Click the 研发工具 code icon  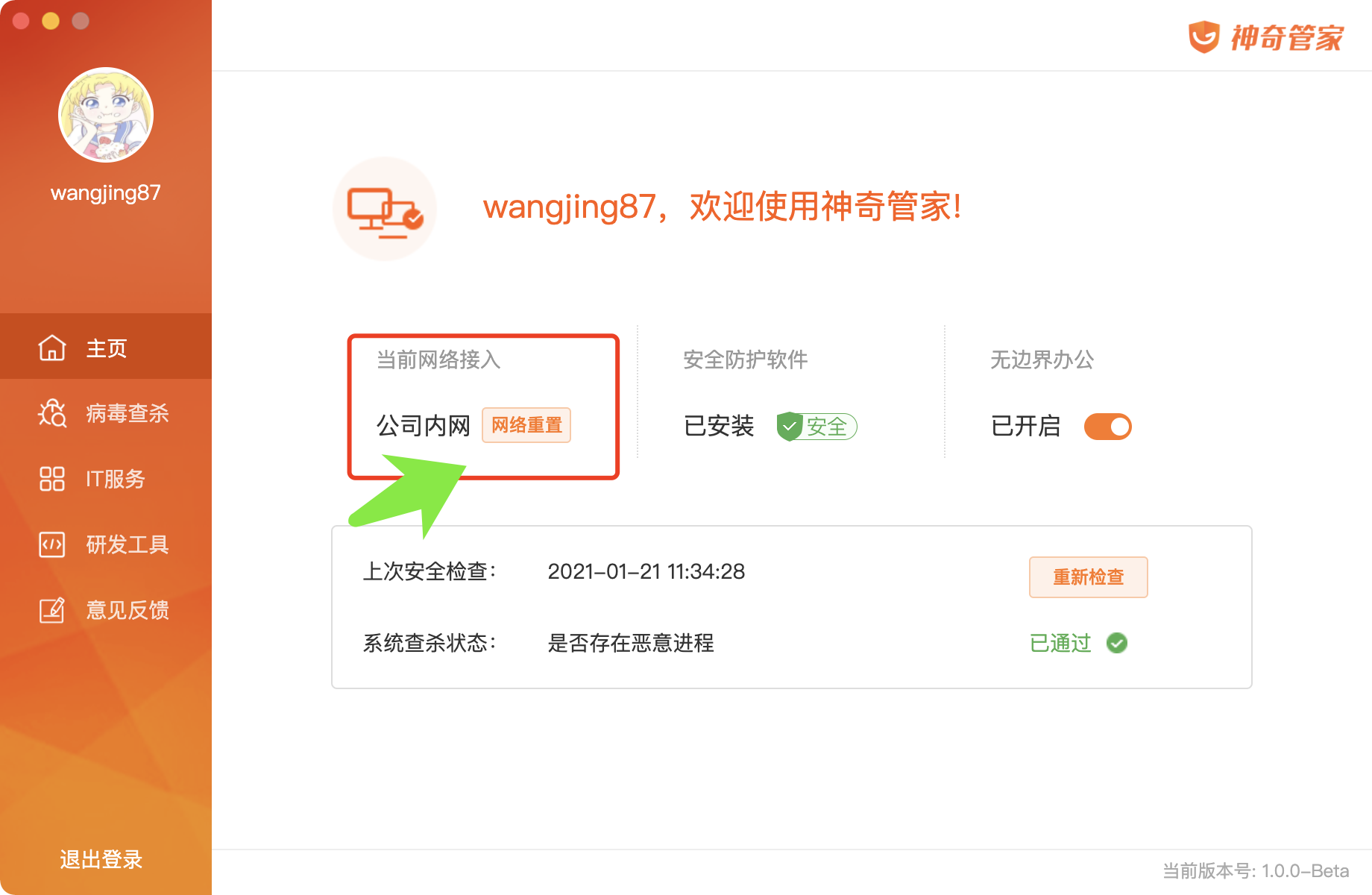pyautogui.click(x=52, y=544)
